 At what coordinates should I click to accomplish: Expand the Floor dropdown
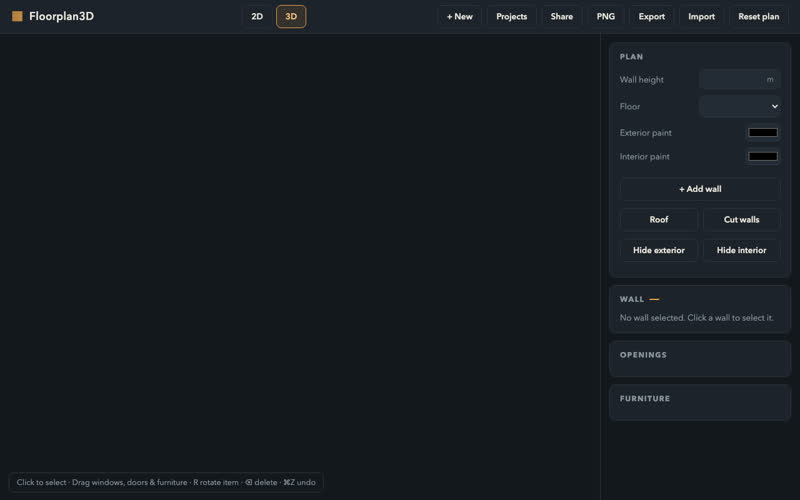pyautogui.click(x=740, y=106)
